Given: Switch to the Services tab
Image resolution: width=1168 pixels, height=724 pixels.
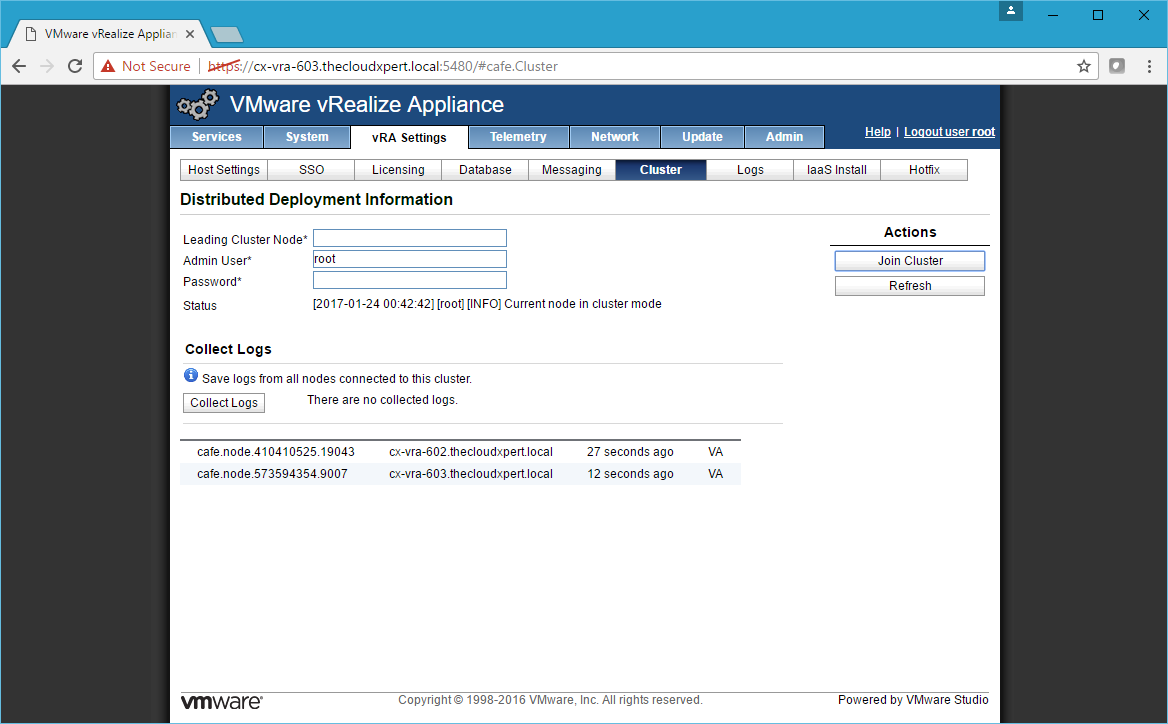Looking at the screenshot, I should 216,137.
